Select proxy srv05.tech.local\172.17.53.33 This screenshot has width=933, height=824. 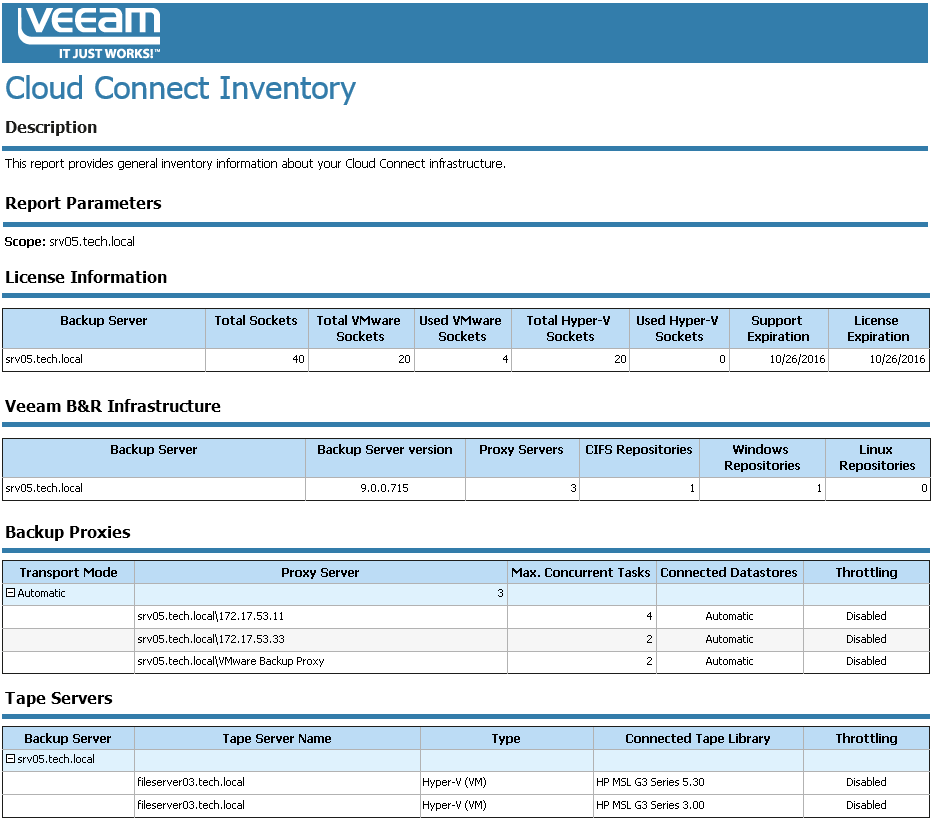point(211,639)
